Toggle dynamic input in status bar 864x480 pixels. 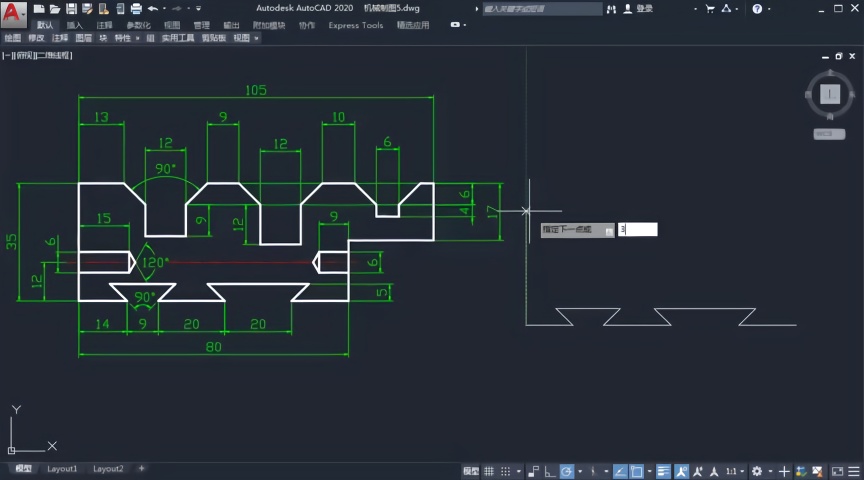[x=533, y=471]
